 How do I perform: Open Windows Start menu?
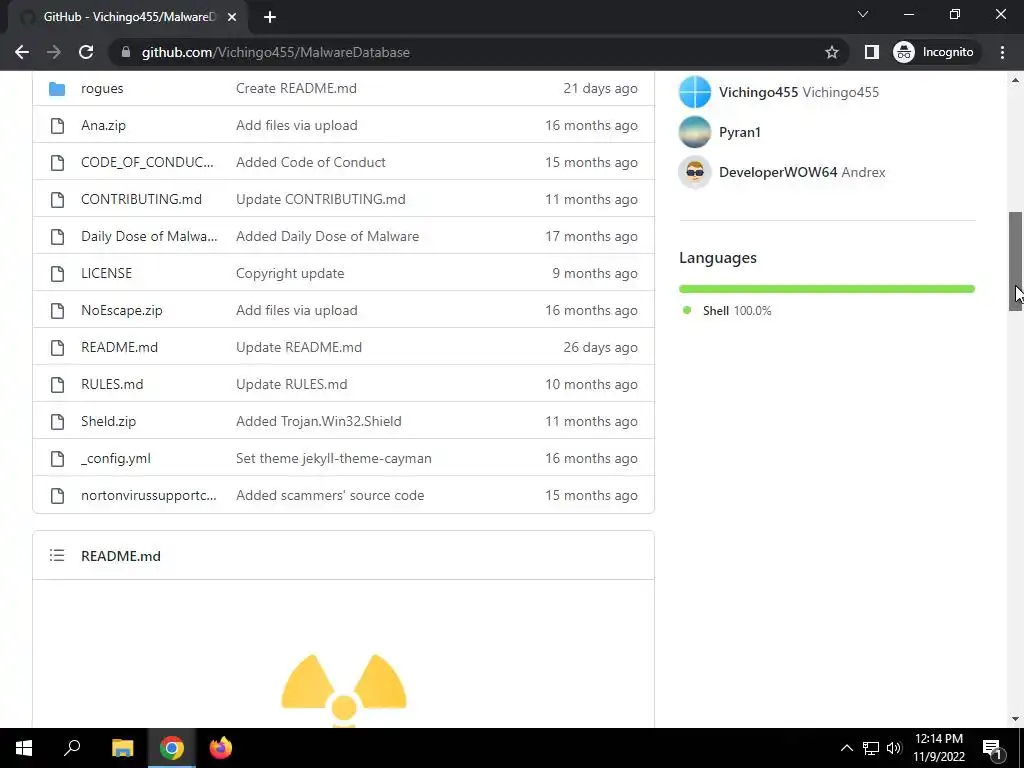(x=24, y=748)
